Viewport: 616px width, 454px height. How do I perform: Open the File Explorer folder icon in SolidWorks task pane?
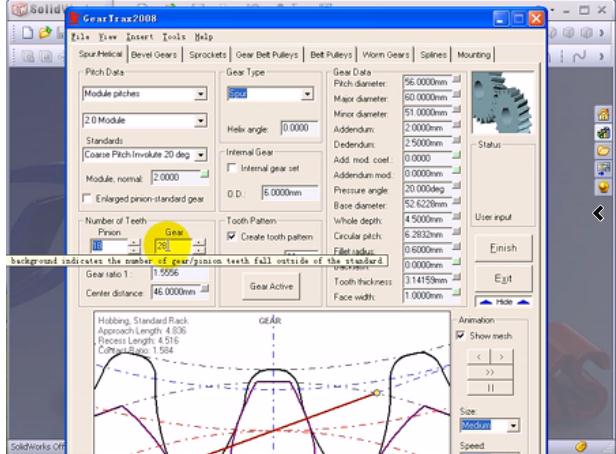click(x=603, y=151)
